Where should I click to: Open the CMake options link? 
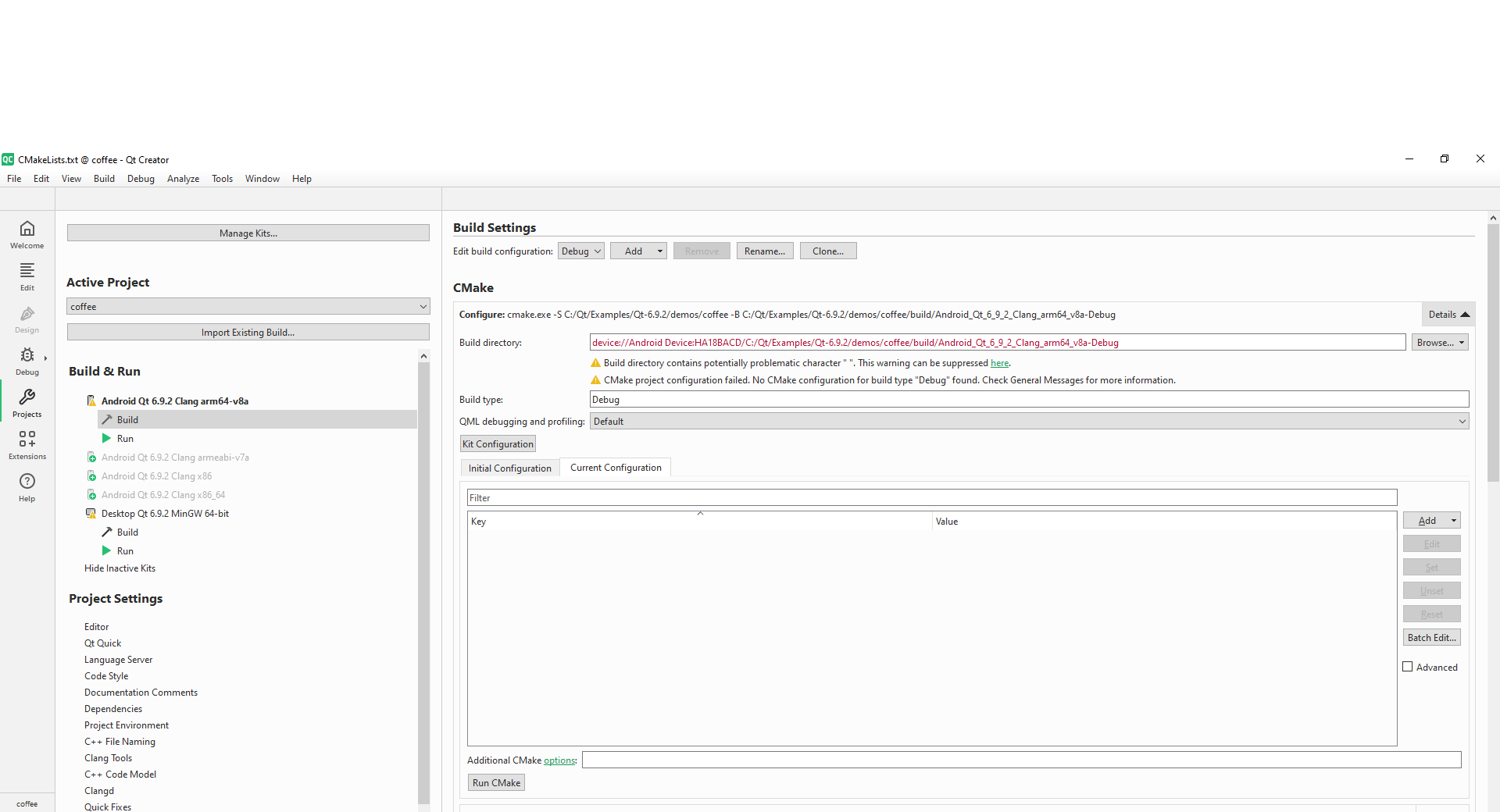[559, 760]
